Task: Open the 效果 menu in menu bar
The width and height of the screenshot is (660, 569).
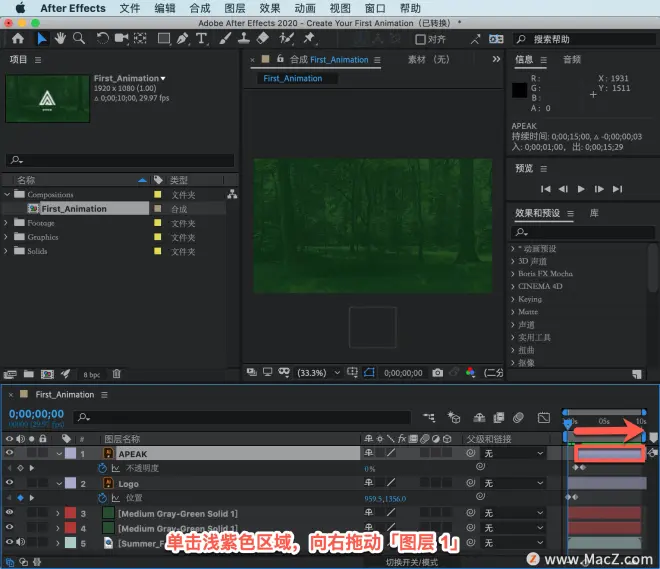Action: click(x=270, y=8)
